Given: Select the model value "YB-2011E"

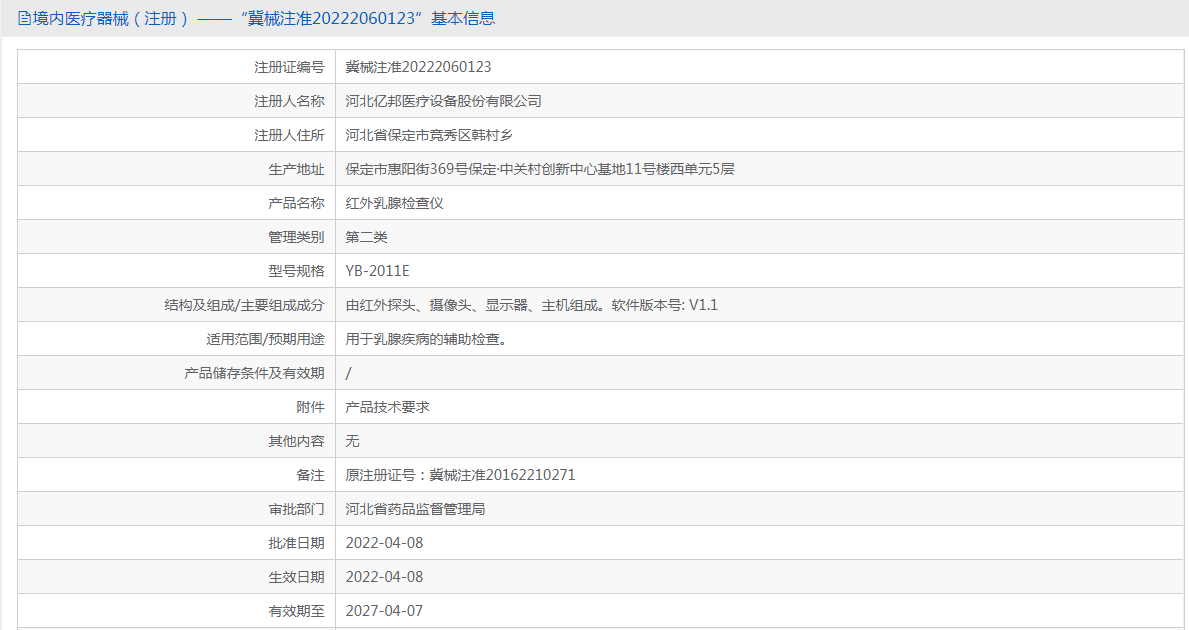Looking at the screenshot, I should tap(378, 271).
